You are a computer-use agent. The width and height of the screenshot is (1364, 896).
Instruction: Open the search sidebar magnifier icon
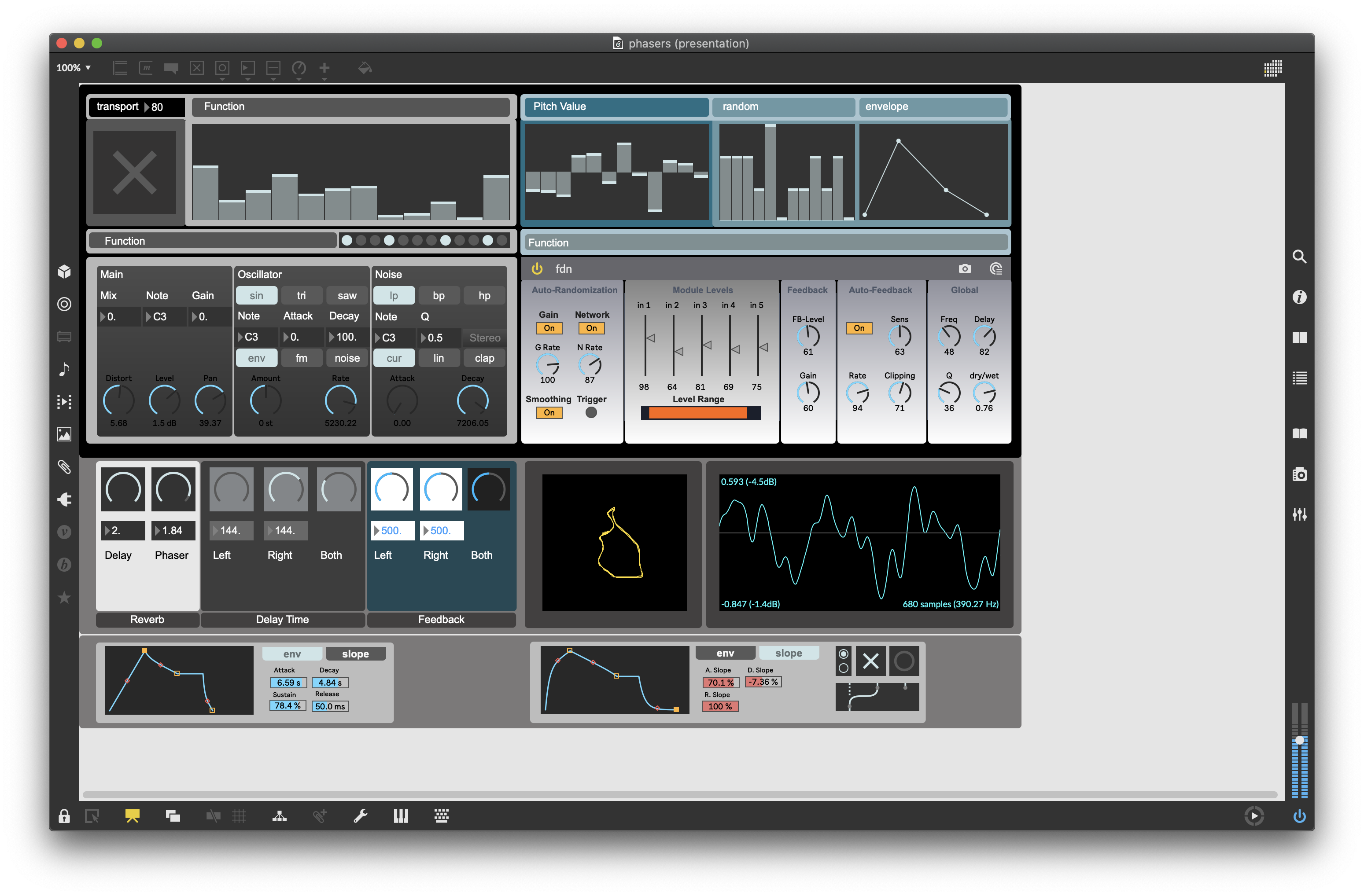click(x=1299, y=256)
